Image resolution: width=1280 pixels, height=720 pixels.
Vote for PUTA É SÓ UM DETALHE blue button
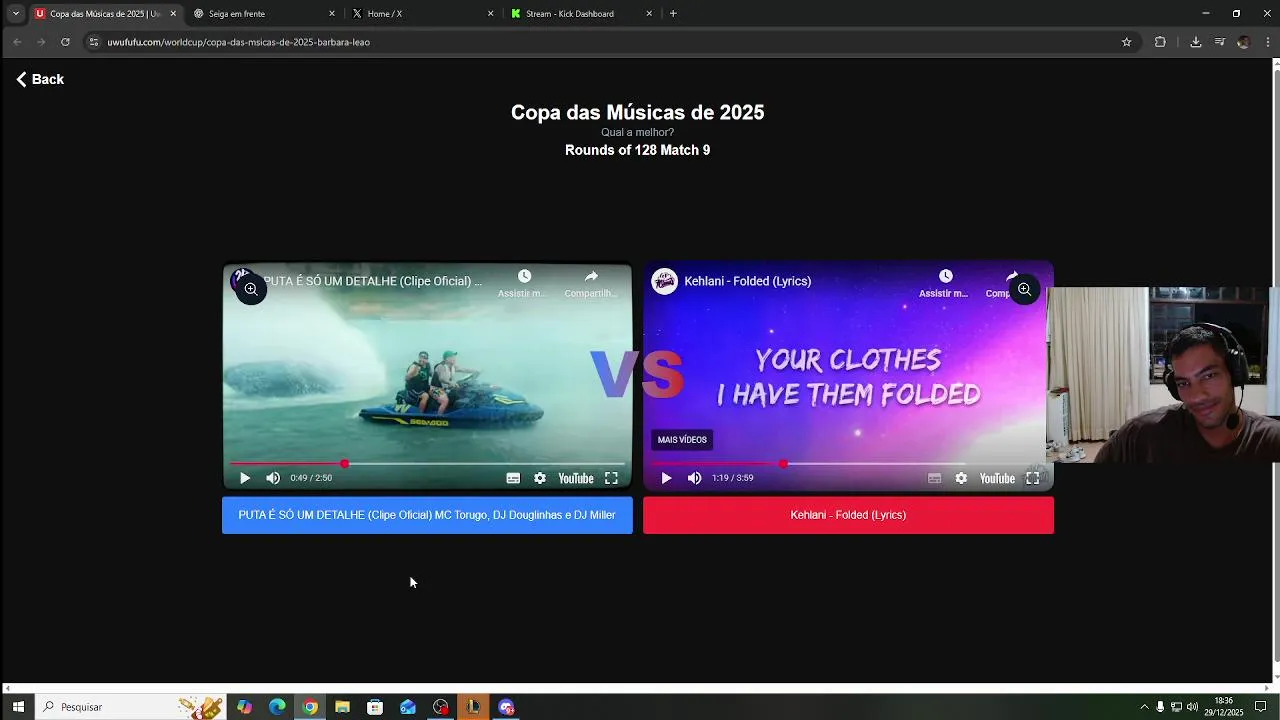[x=427, y=515]
